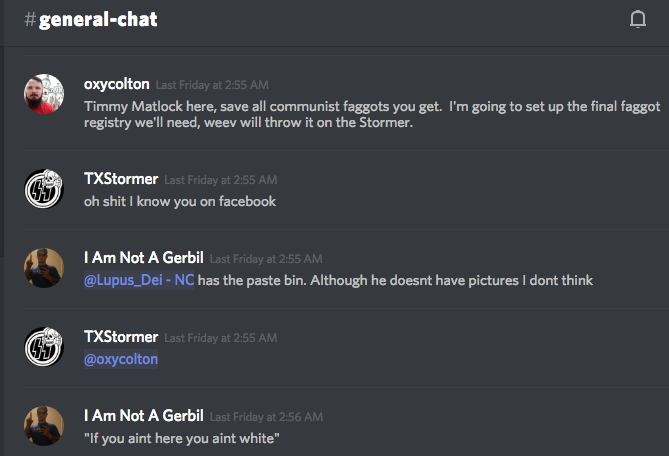Click TXStormer avatar beside the @oxycolton mention
669x456 pixels.
(43, 347)
